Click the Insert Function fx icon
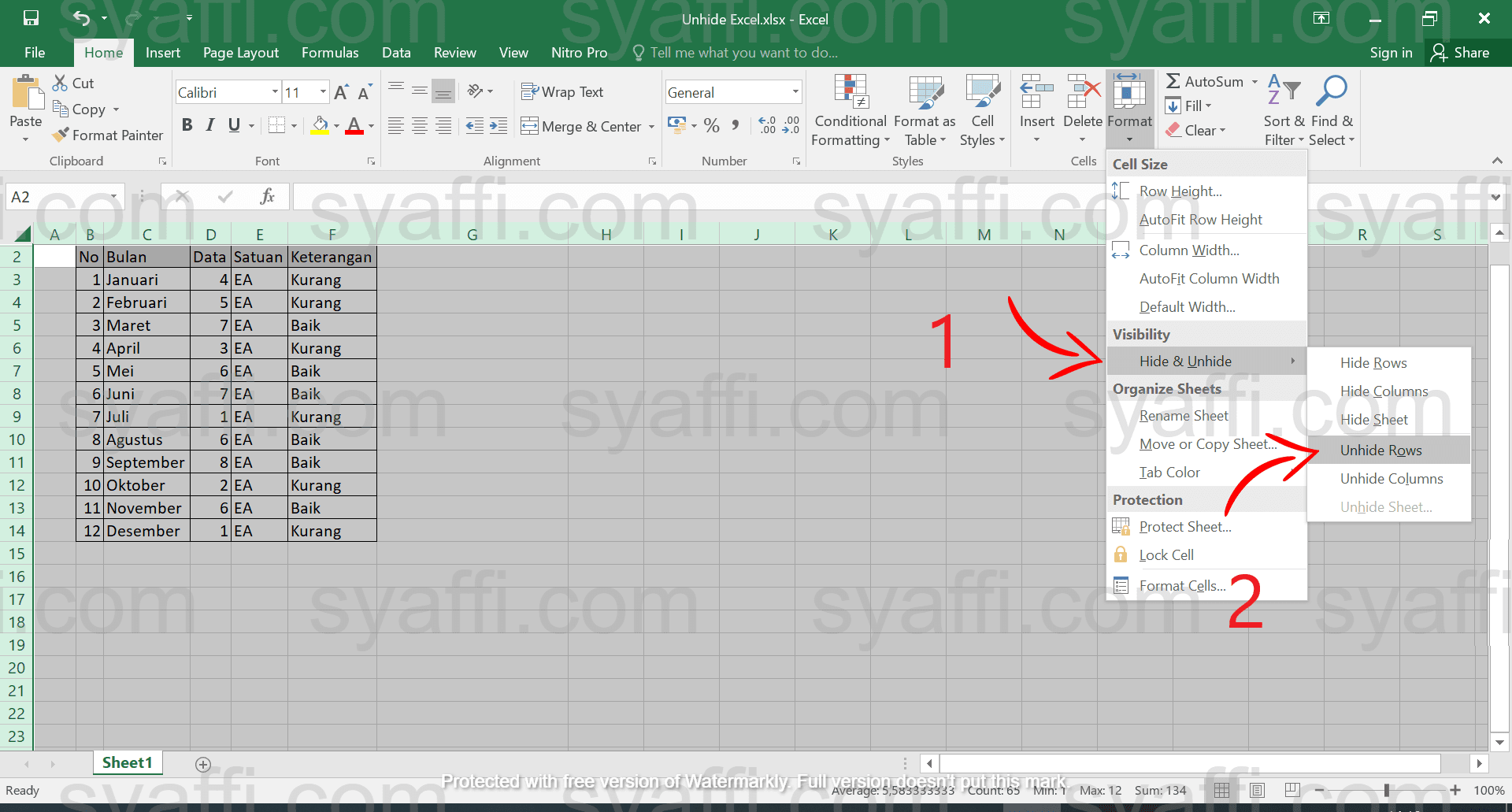The image size is (1512, 812). click(267, 196)
